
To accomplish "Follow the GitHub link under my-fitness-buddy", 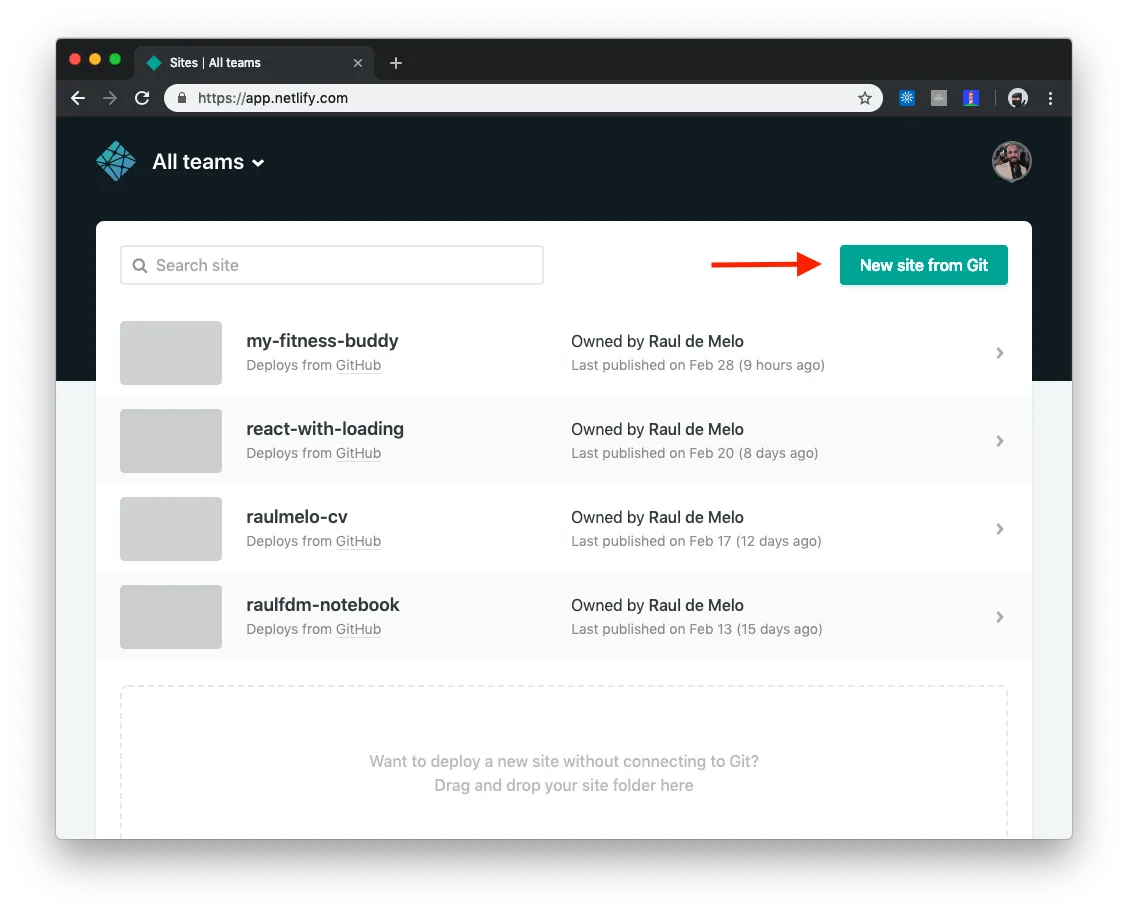I will coord(358,365).
